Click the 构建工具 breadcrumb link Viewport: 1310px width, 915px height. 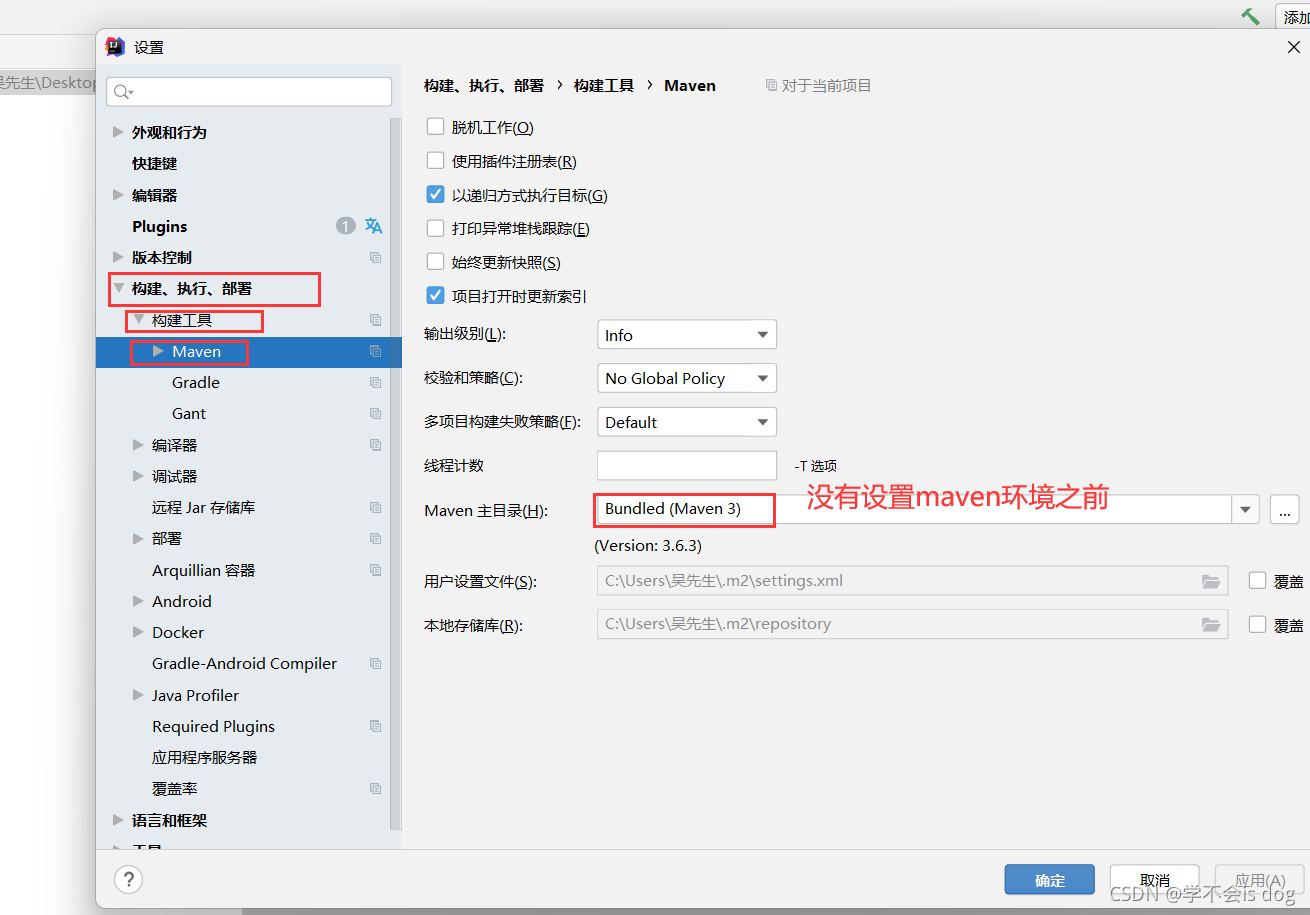[604, 85]
